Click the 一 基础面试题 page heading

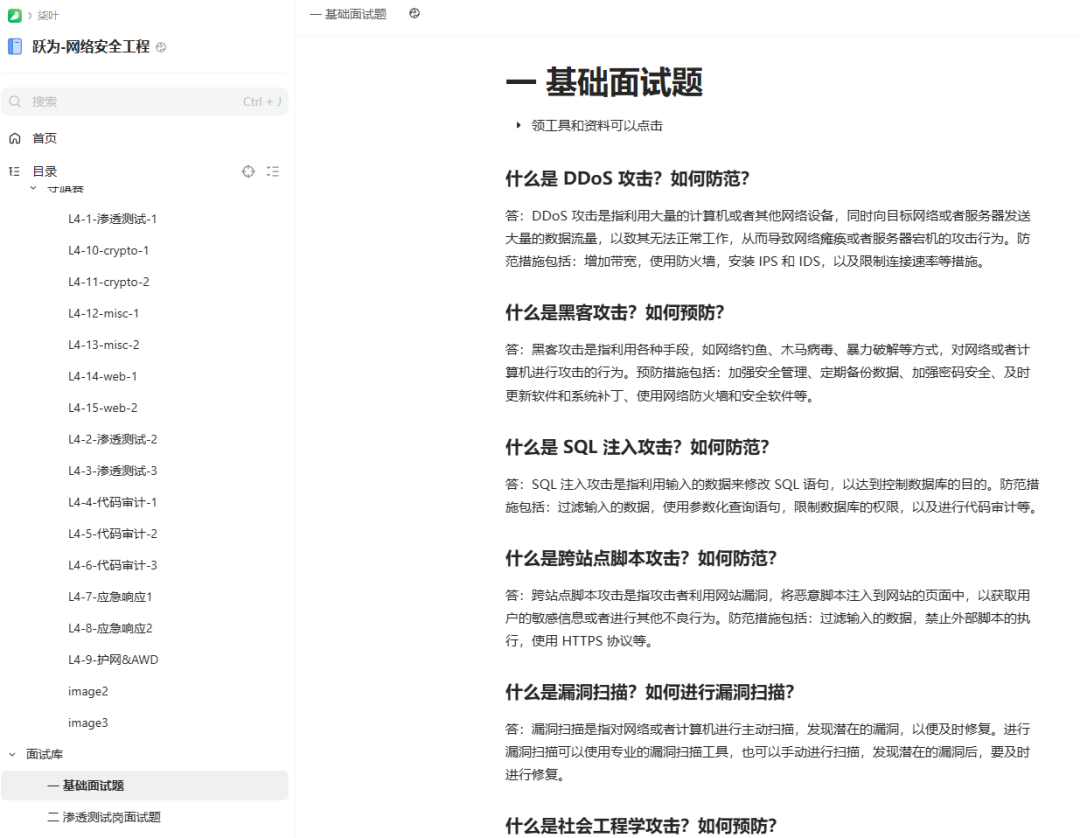coord(604,83)
